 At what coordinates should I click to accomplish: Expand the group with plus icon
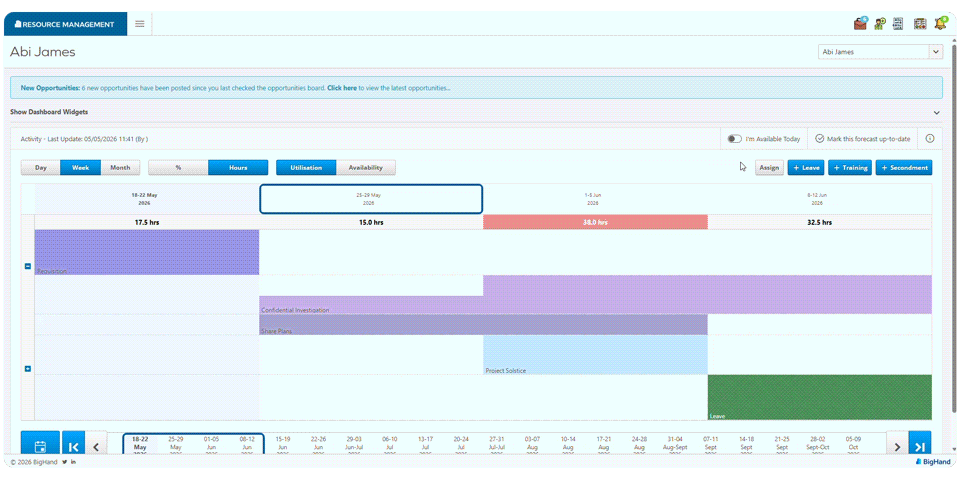(x=28, y=369)
